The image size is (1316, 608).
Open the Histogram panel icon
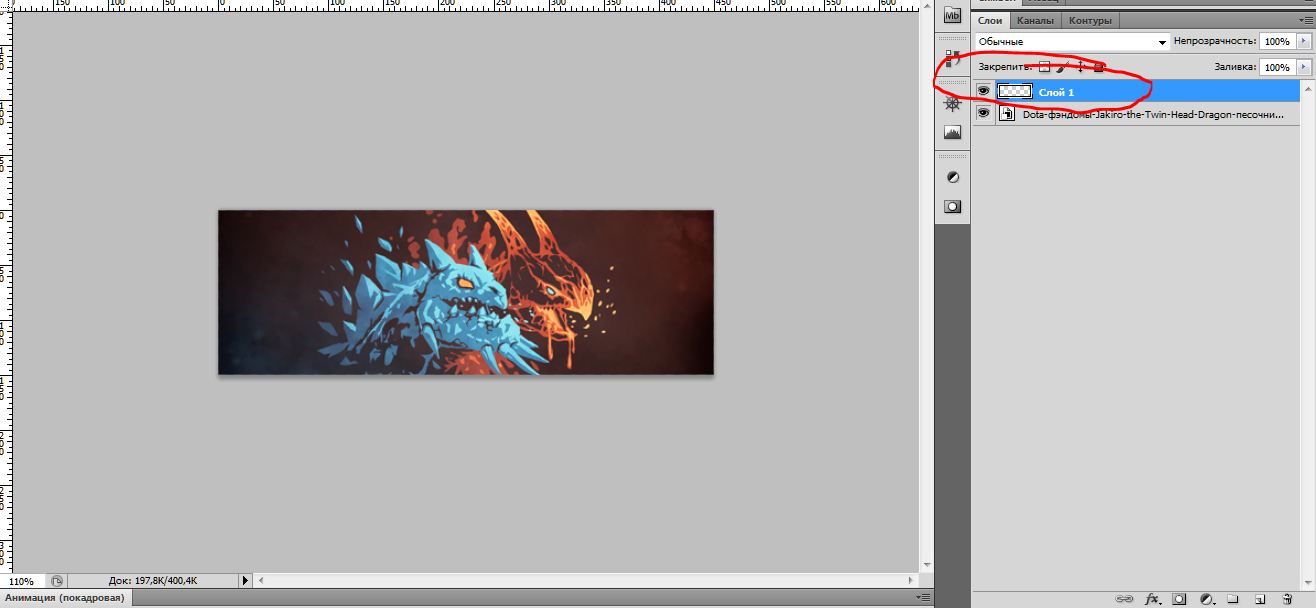coord(952,132)
